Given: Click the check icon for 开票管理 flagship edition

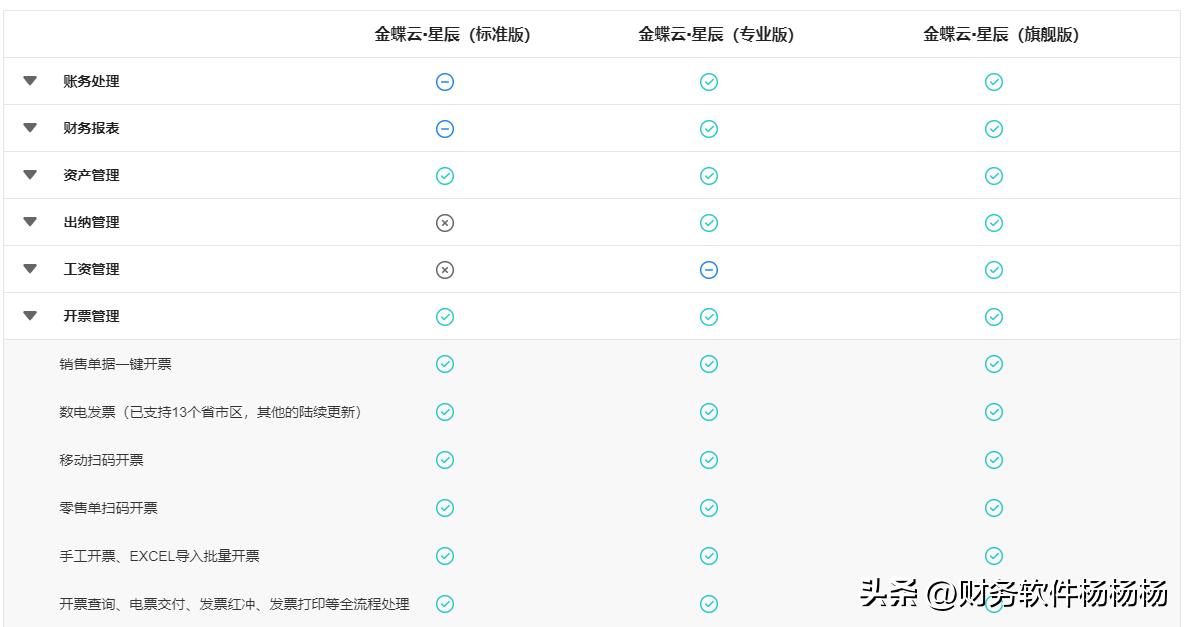Looking at the screenshot, I should click(x=993, y=316).
